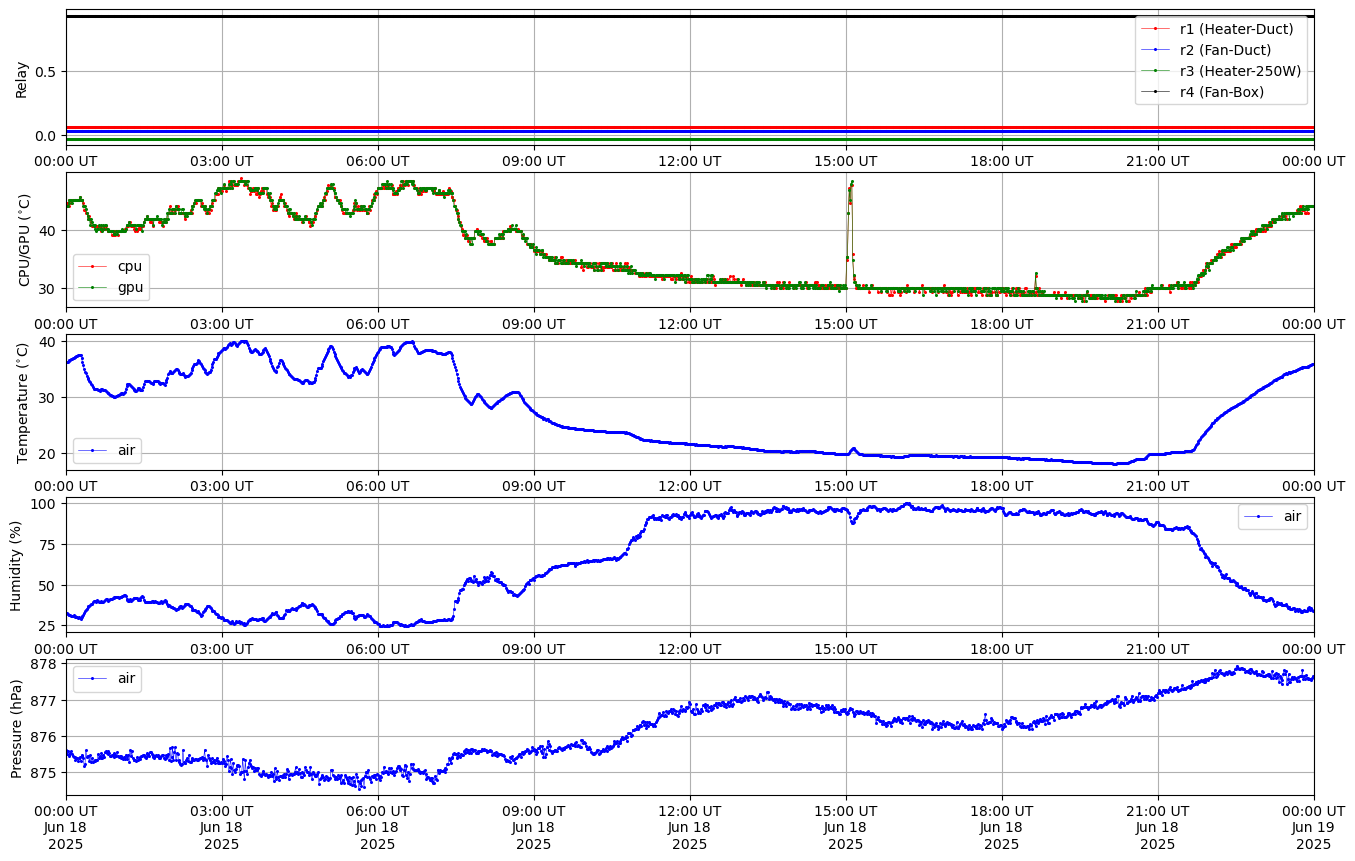Screen dimensions: 1355x861
Task: Click the r4 (Fan-Box) legend entry
Action: [x=1222, y=92]
